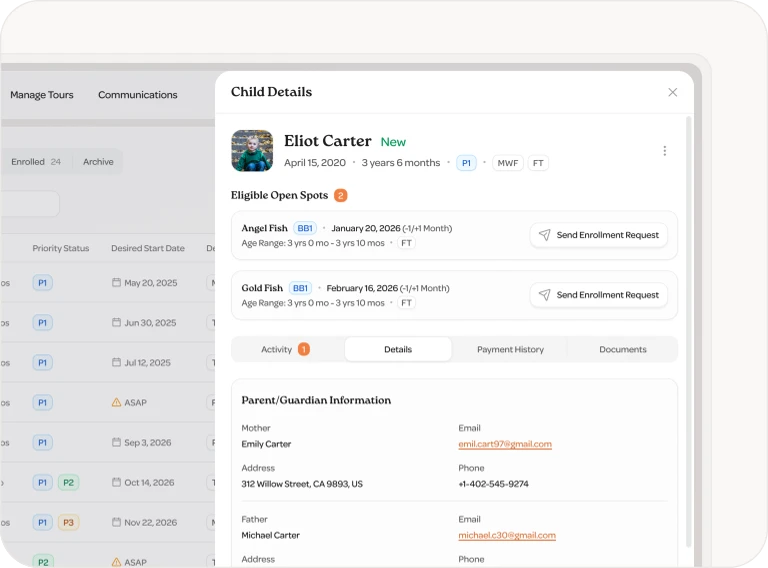
Task: Select the Details tab
Action: (398, 349)
